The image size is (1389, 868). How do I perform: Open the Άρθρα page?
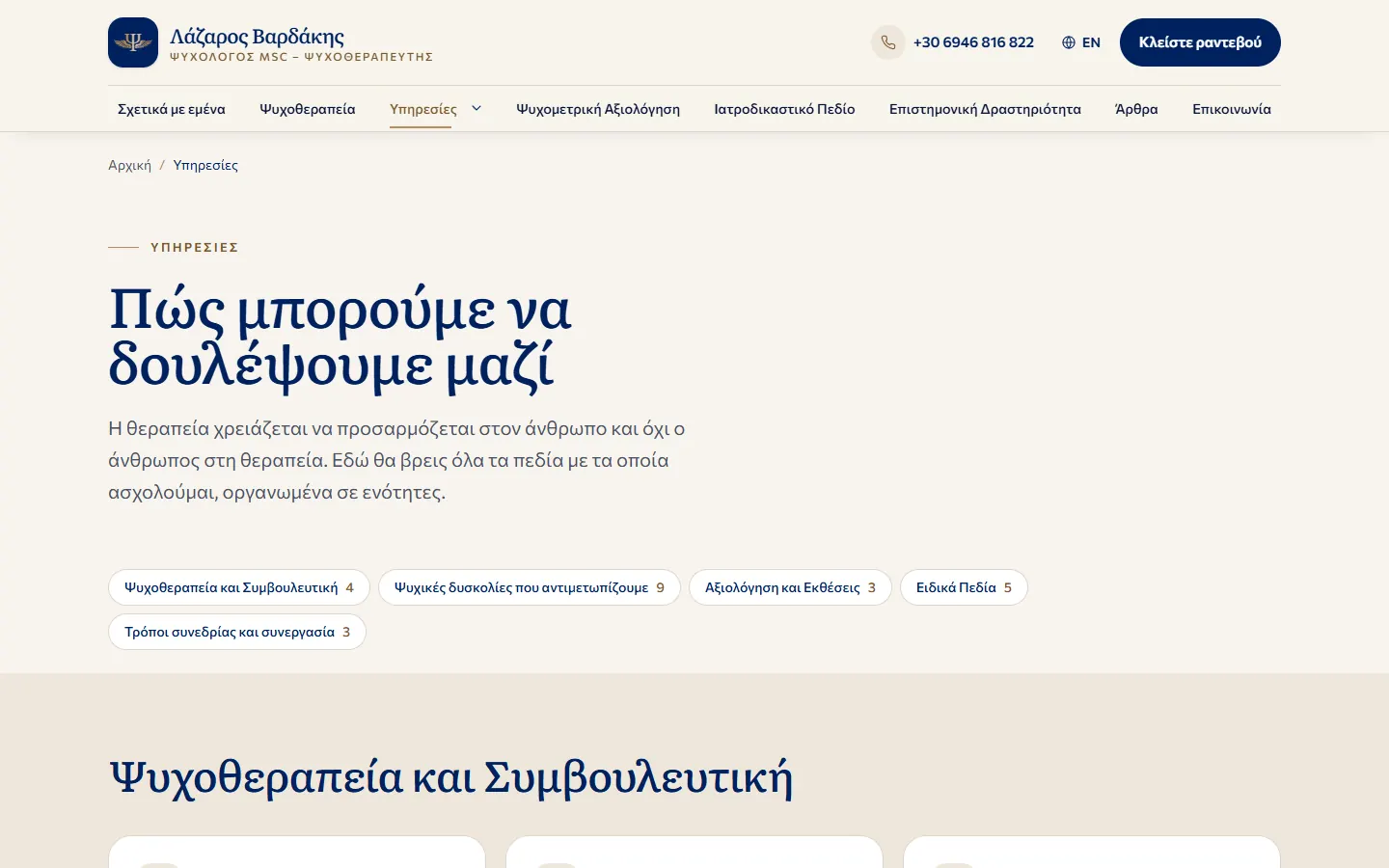tap(1136, 109)
